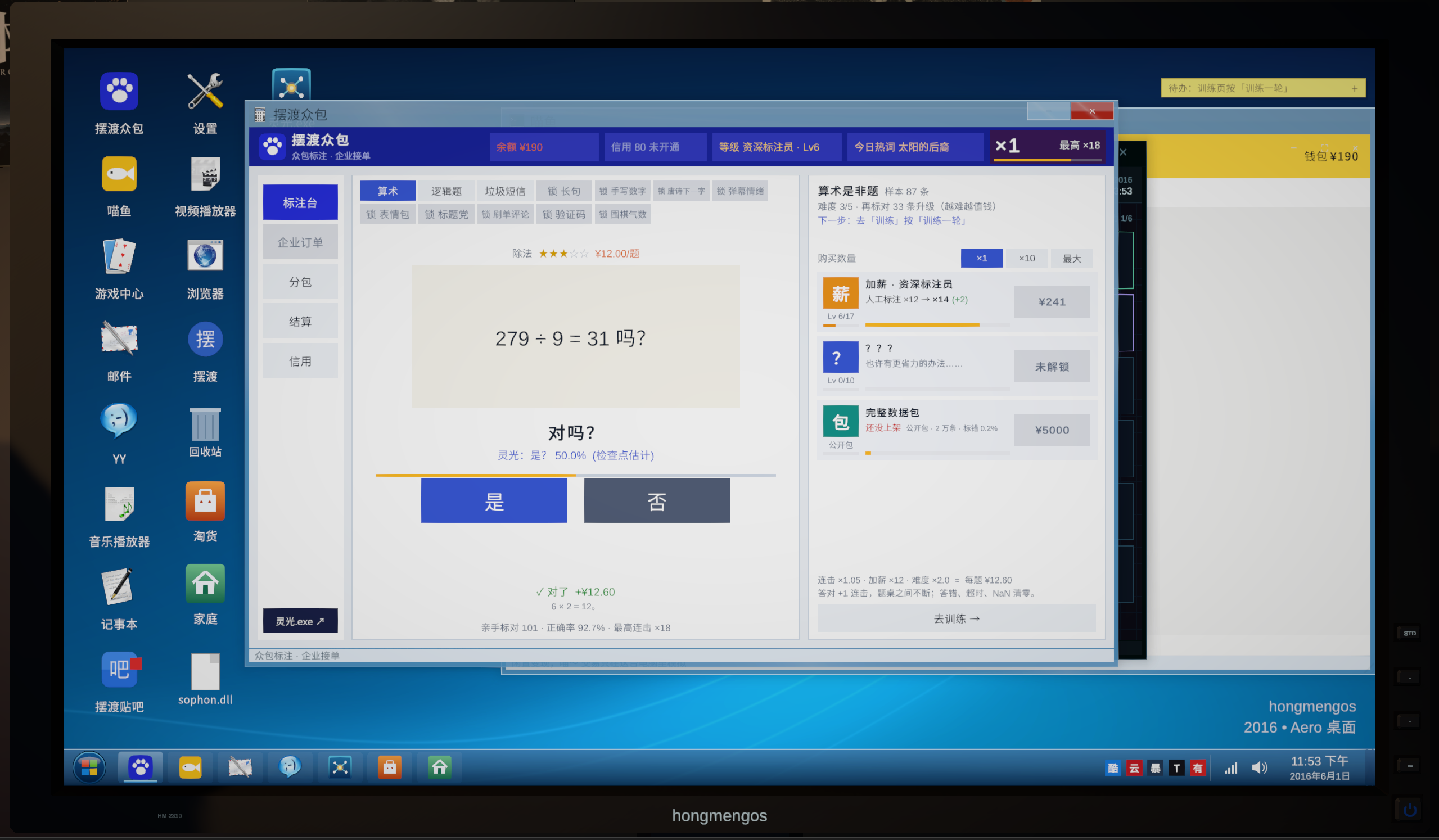Open the 设置 tools desktop icon
1439x840 pixels.
[205, 103]
